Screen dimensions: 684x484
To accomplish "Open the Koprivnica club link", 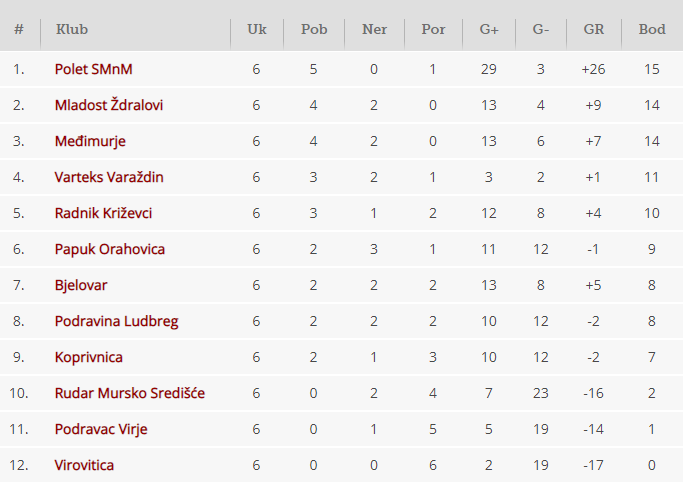I will 89,357.
